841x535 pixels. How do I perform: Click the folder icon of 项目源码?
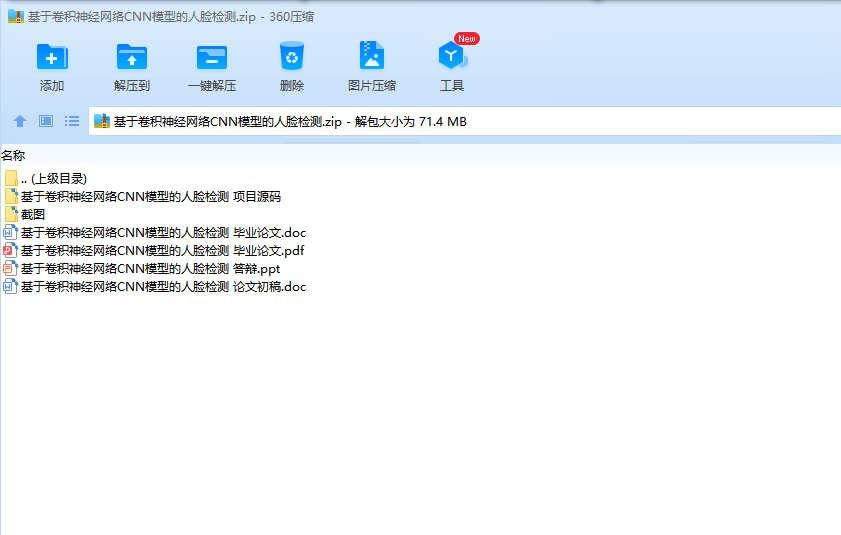point(11,196)
